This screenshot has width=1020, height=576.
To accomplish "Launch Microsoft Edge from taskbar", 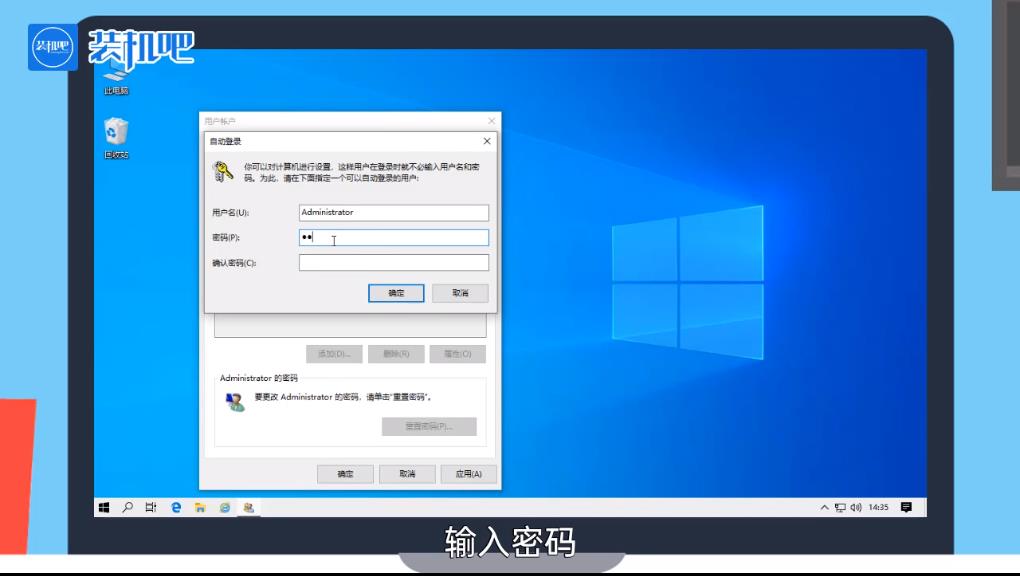I will 176,507.
